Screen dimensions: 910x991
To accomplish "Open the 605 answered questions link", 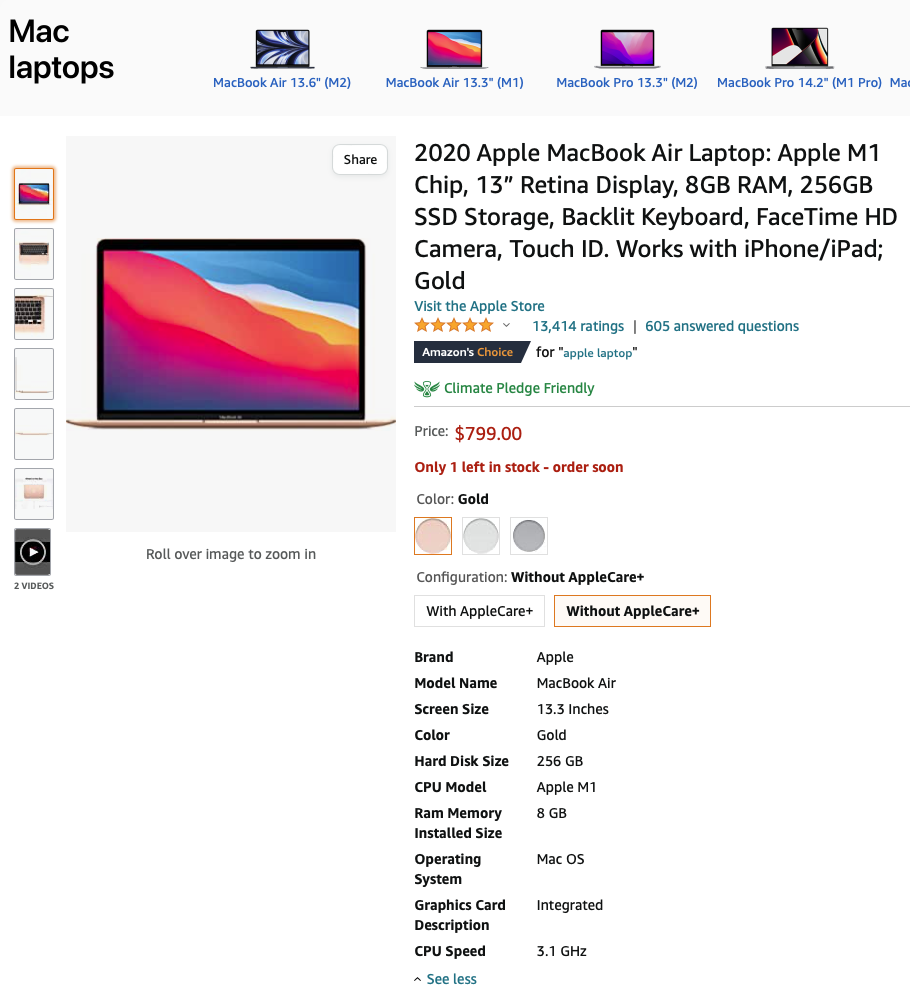I will [x=722, y=326].
